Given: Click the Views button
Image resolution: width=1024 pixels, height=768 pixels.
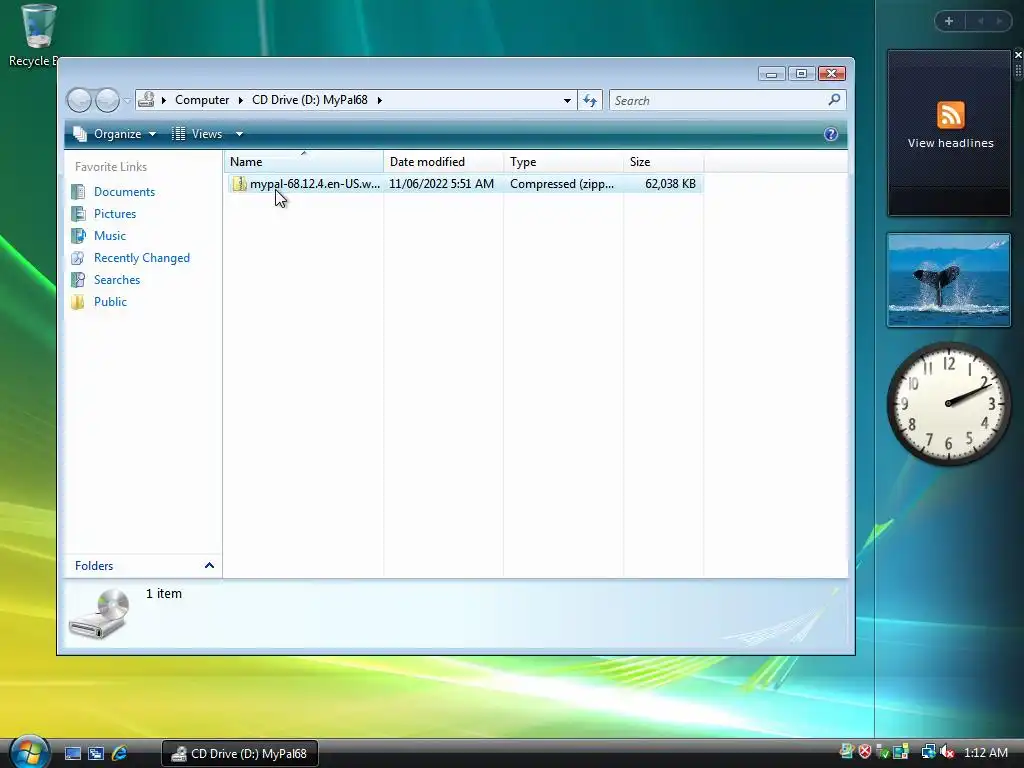Looking at the screenshot, I should point(198,134).
